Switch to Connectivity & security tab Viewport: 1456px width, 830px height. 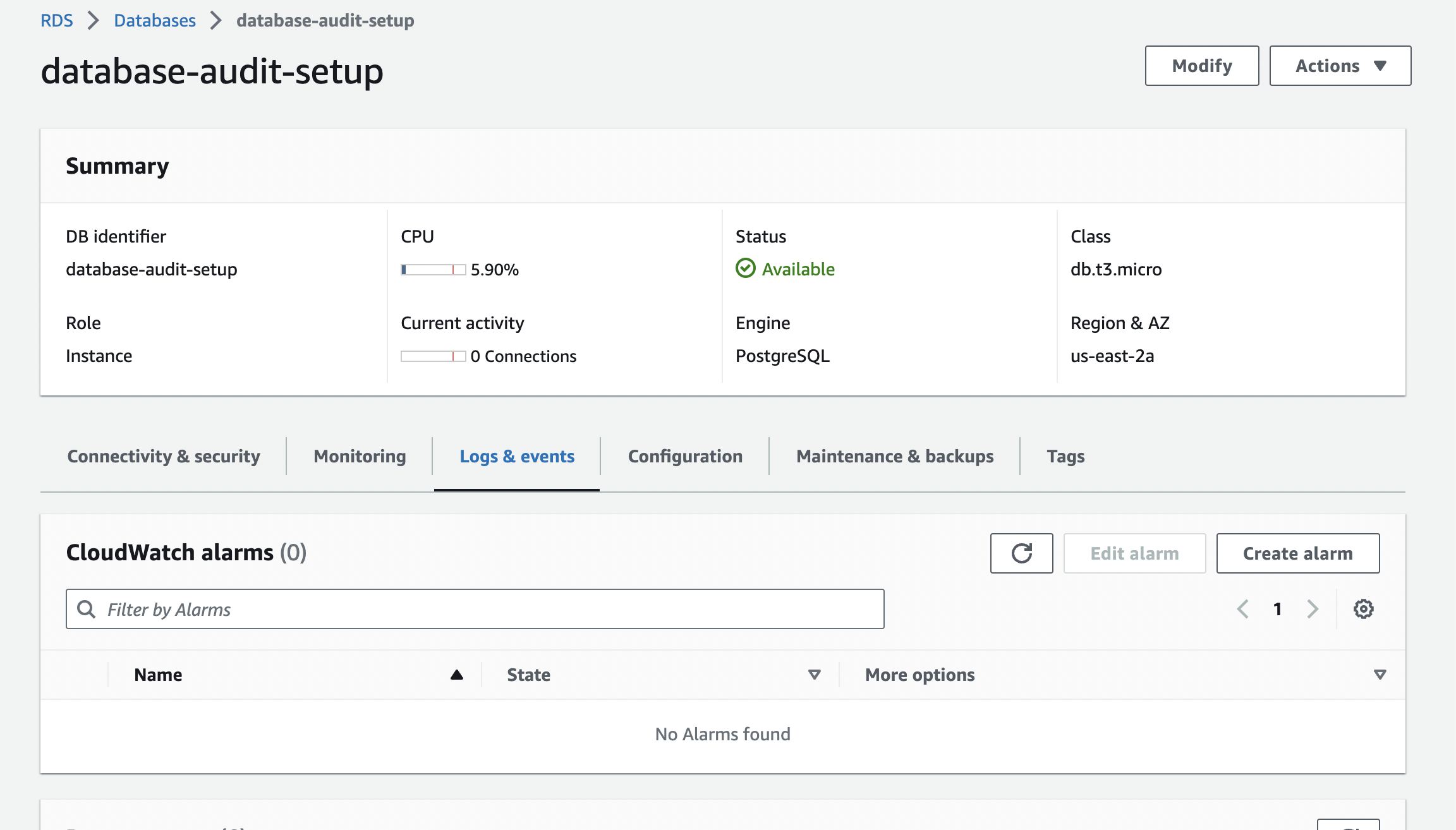click(x=164, y=456)
